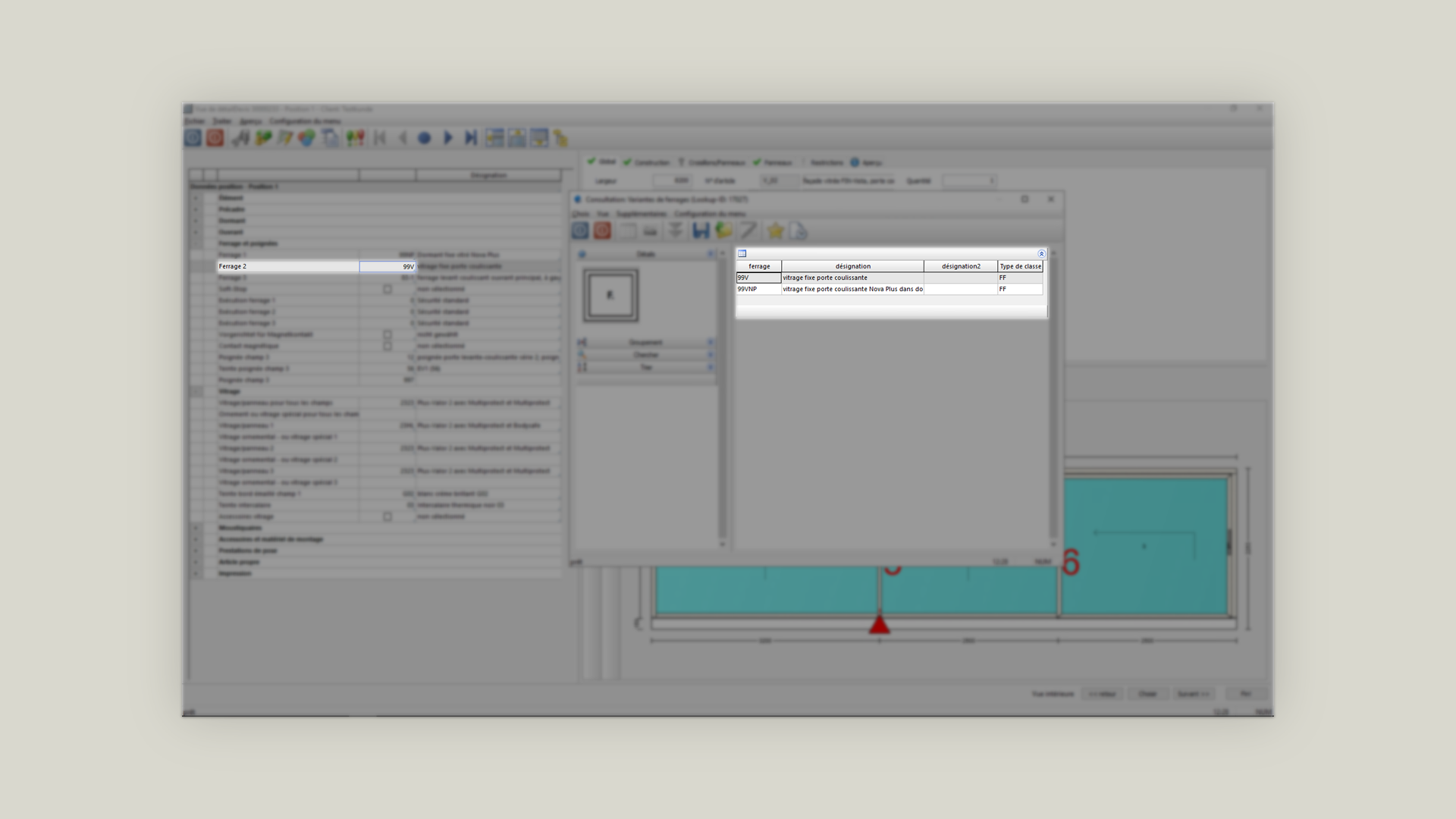Image resolution: width=1456 pixels, height=819 pixels.
Task: Click the filter funnel icon in dialog toolbar
Action: pos(675,231)
